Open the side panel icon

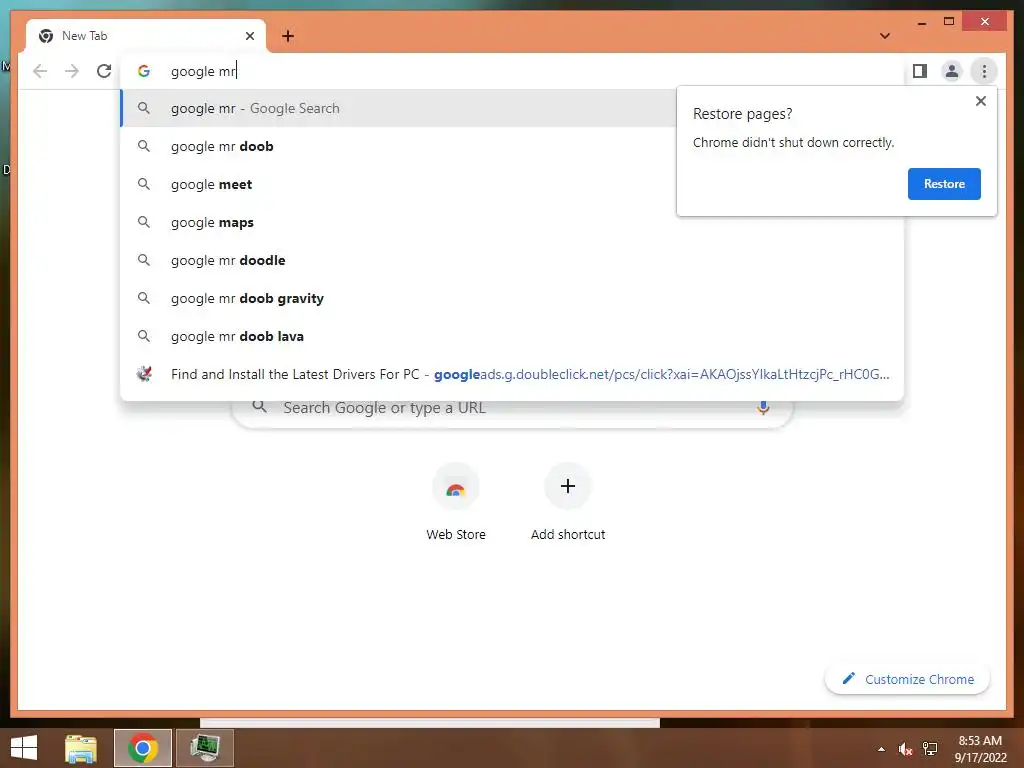[920, 71]
